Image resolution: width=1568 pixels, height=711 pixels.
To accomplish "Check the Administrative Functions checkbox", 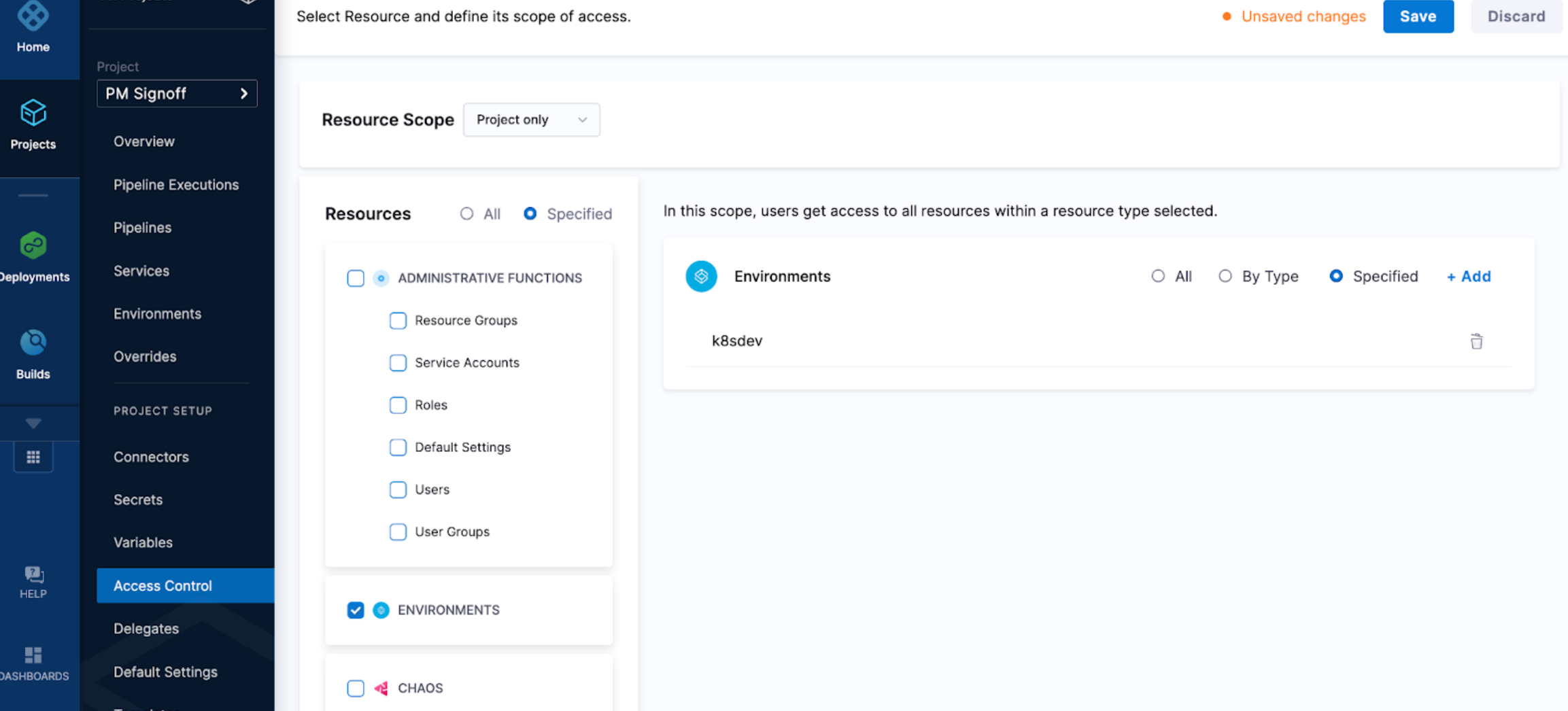I will coord(356,278).
